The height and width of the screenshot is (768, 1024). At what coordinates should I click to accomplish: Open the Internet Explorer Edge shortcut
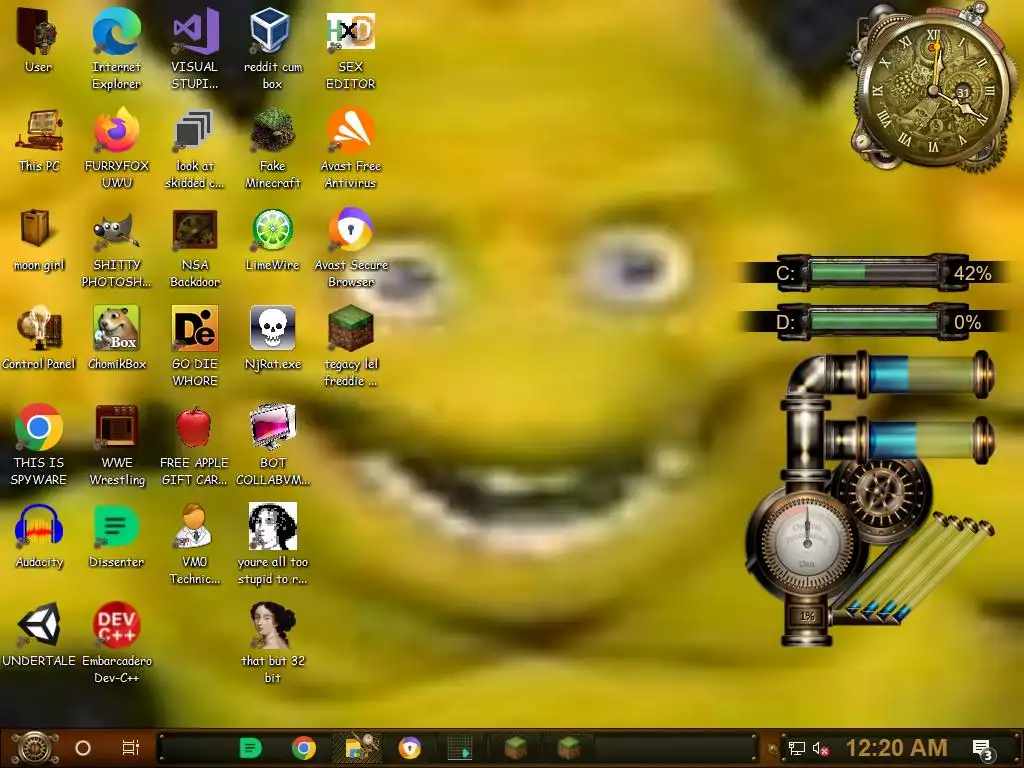click(x=116, y=31)
